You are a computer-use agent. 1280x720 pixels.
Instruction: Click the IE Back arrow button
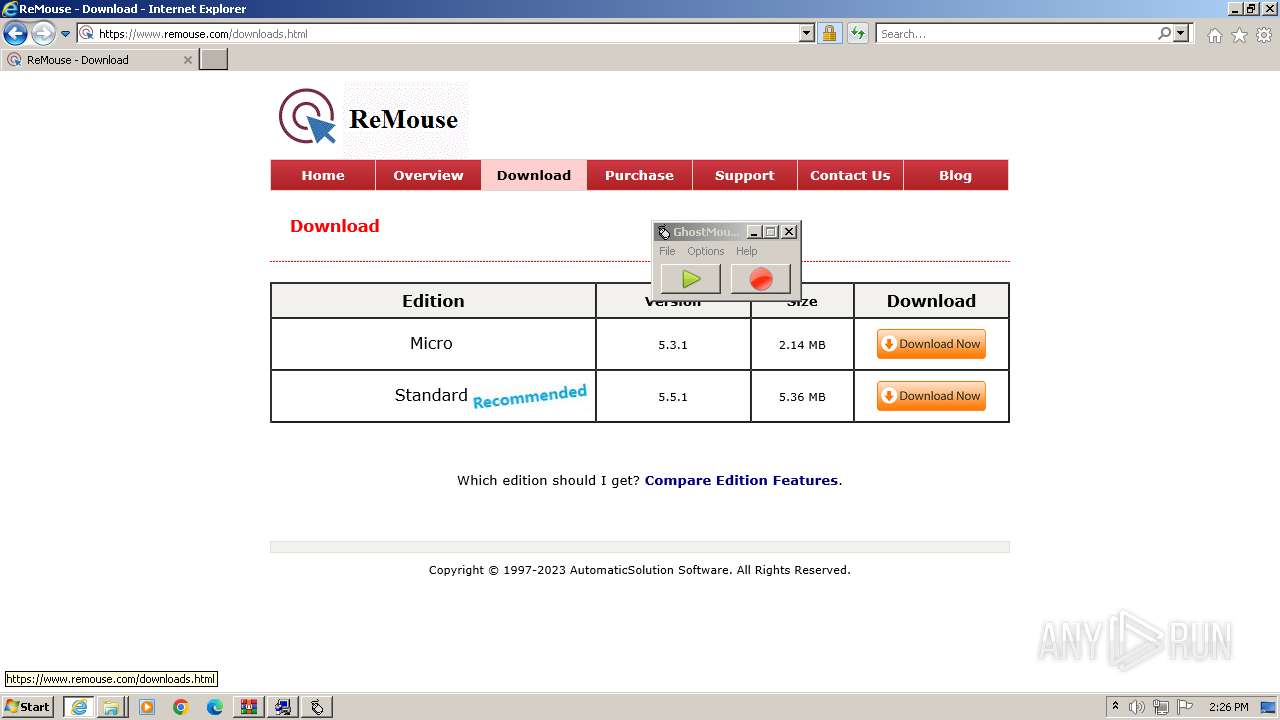tap(15, 33)
